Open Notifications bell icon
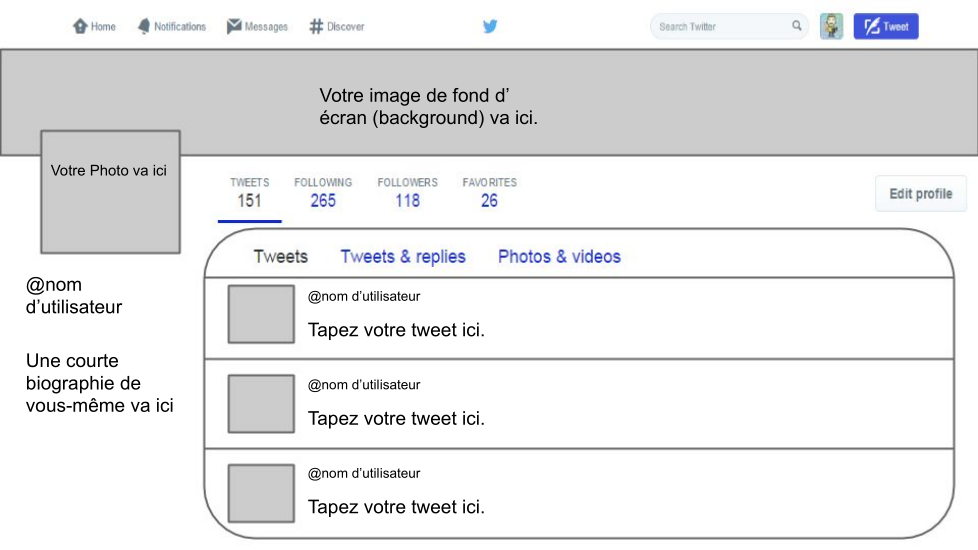978x550 pixels. pos(144,27)
